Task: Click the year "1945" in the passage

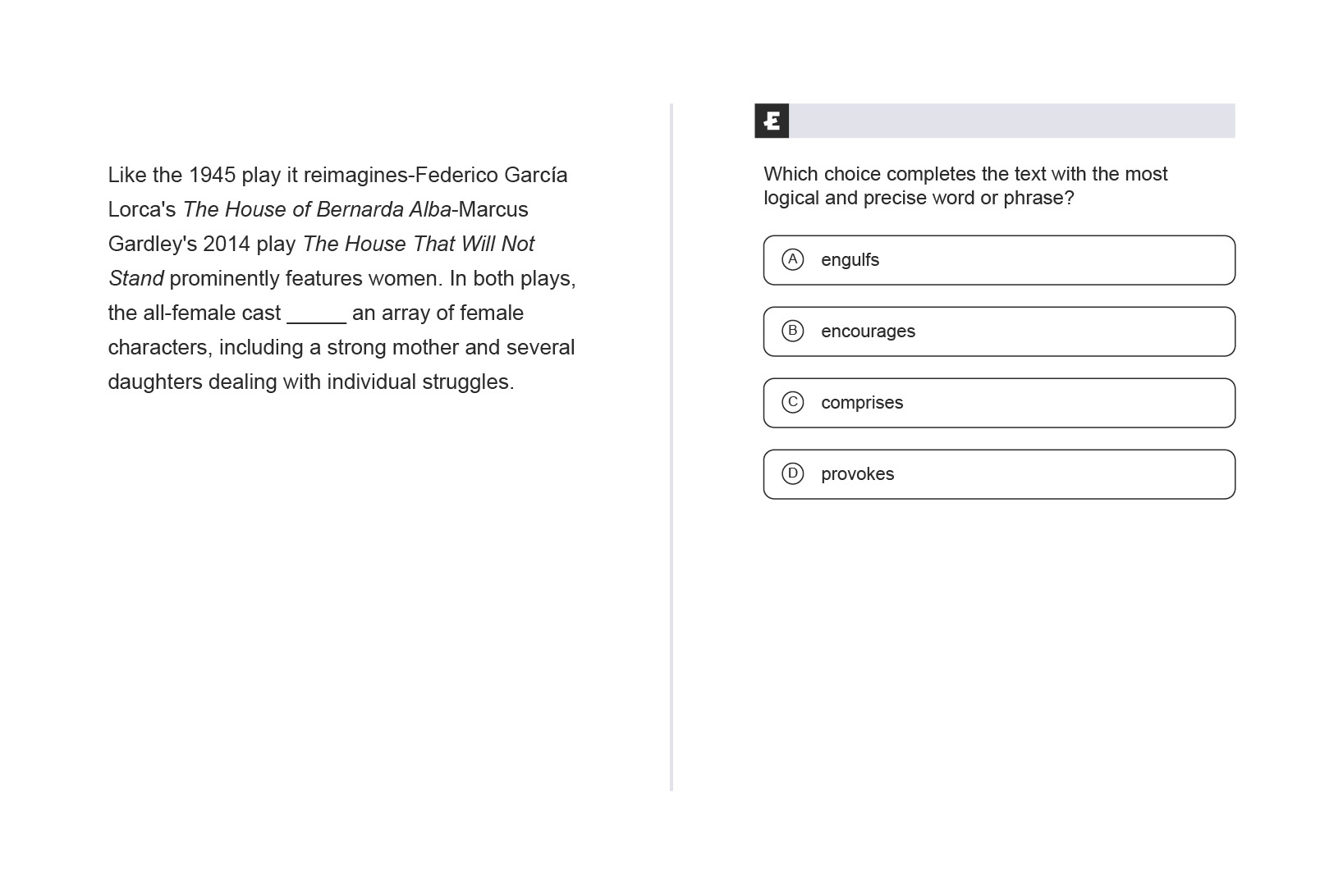Action: coord(212,176)
